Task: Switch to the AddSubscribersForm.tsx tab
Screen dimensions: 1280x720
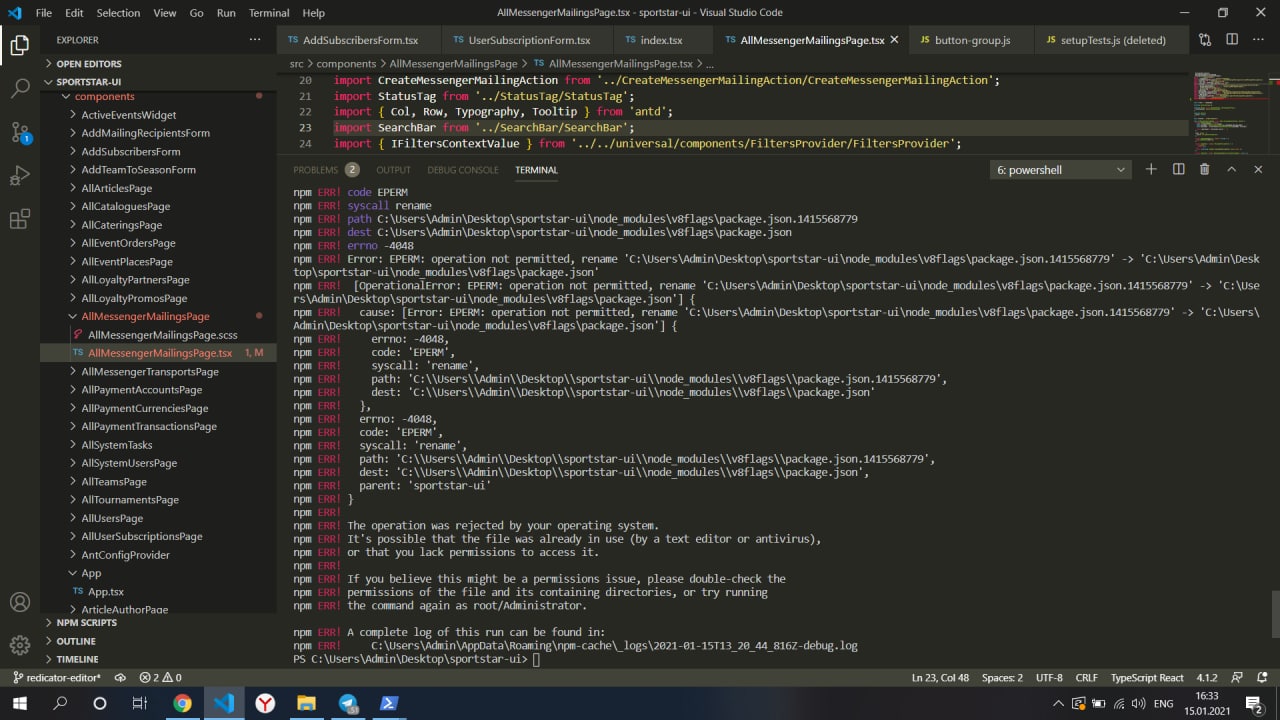Action: tap(359, 40)
